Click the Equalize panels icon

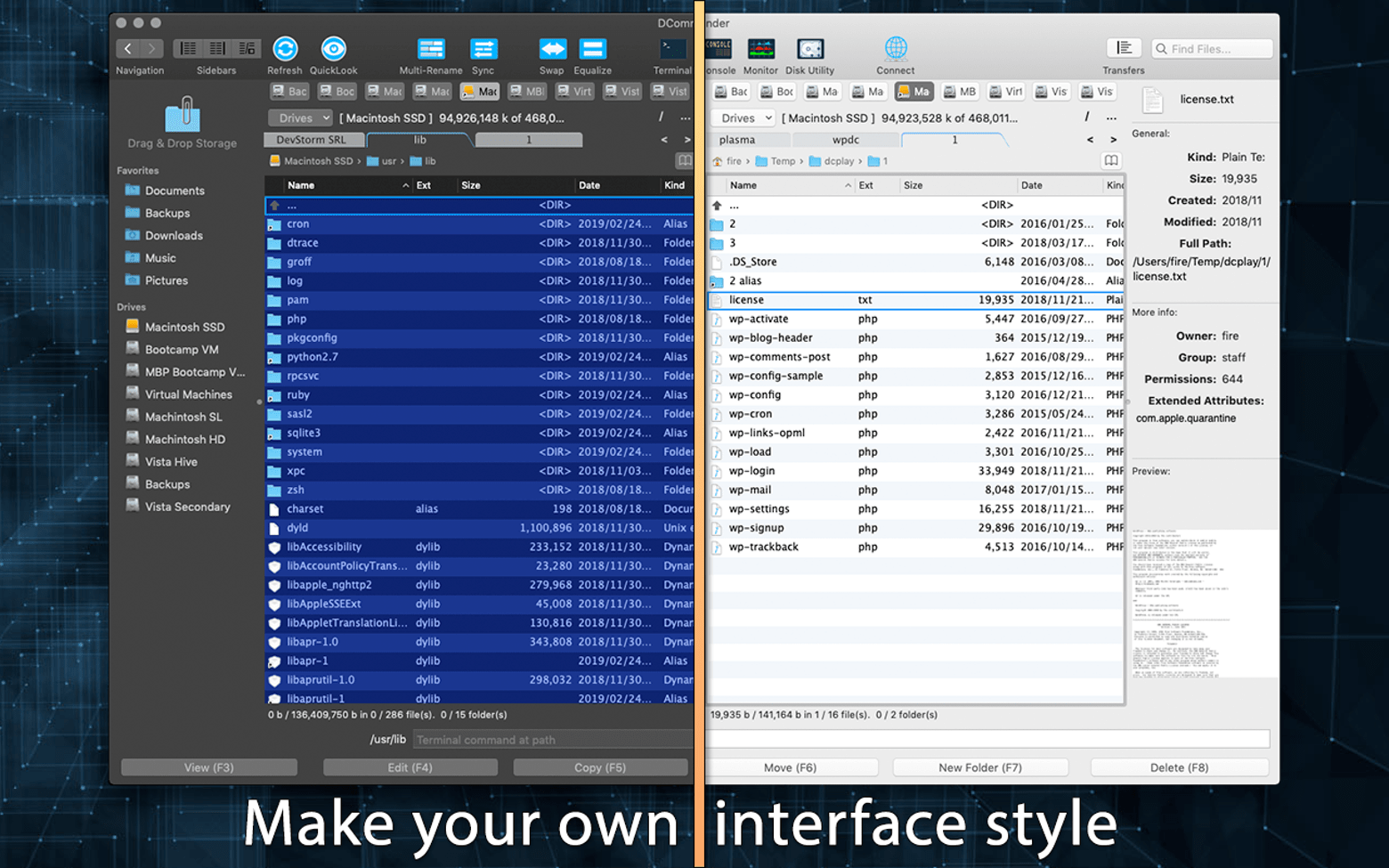(x=592, y=50)
